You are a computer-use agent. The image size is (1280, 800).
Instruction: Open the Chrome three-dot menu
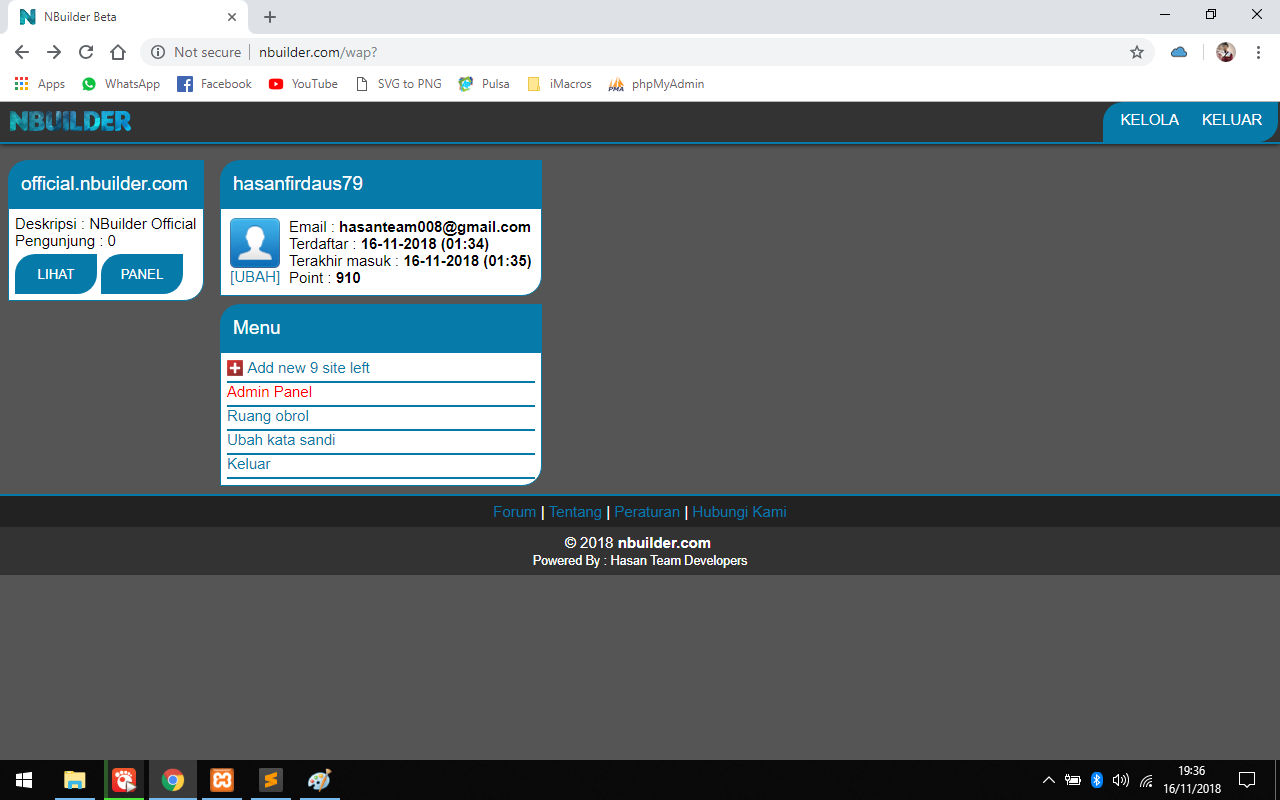(1258, 52)
